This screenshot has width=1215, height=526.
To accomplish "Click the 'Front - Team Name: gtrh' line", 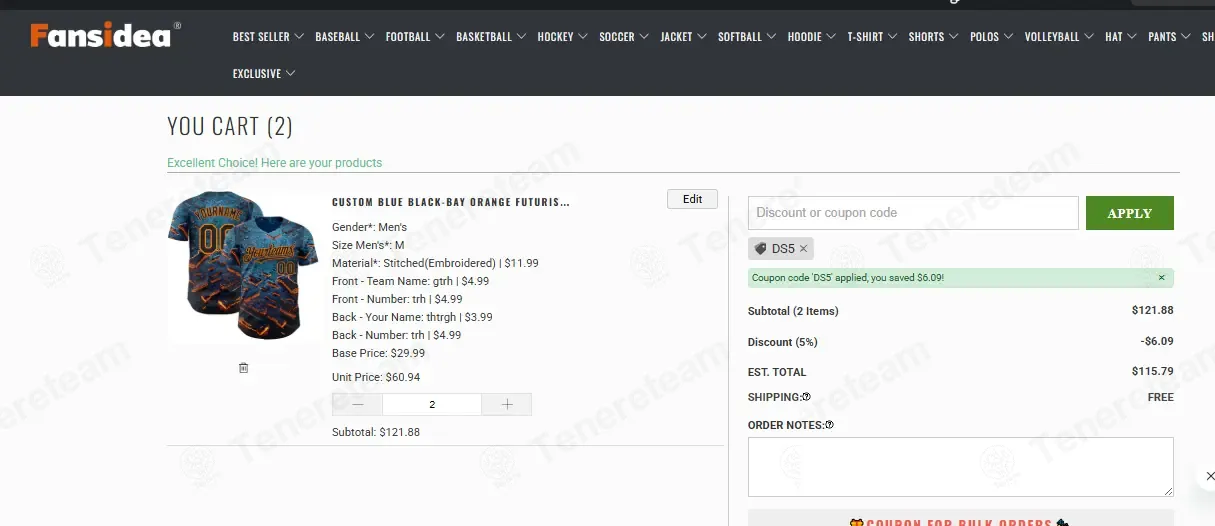I will click(x=410, y=281).
